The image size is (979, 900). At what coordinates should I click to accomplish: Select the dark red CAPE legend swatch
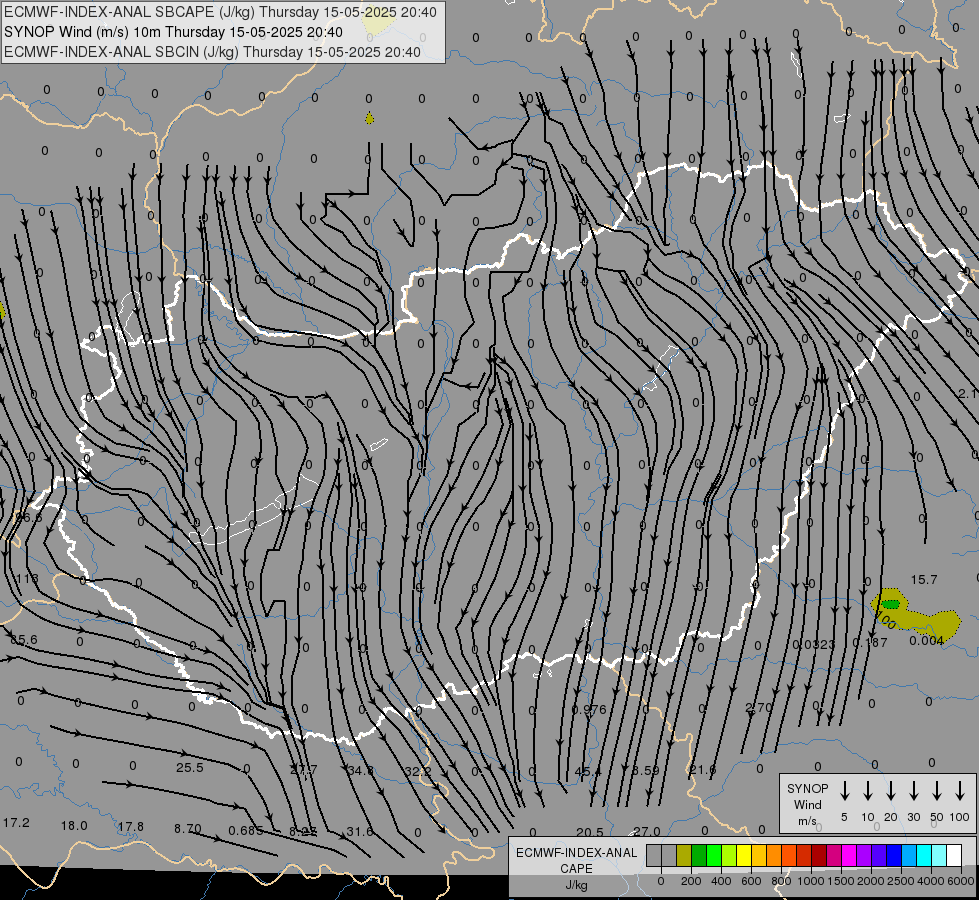click(x=819, y=856)
